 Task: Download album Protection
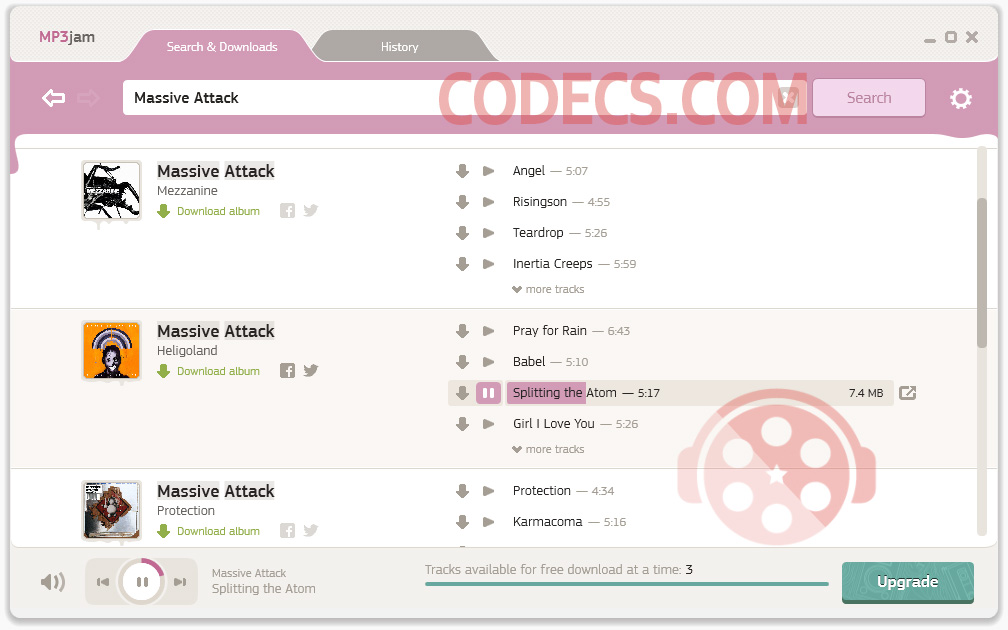209,531
